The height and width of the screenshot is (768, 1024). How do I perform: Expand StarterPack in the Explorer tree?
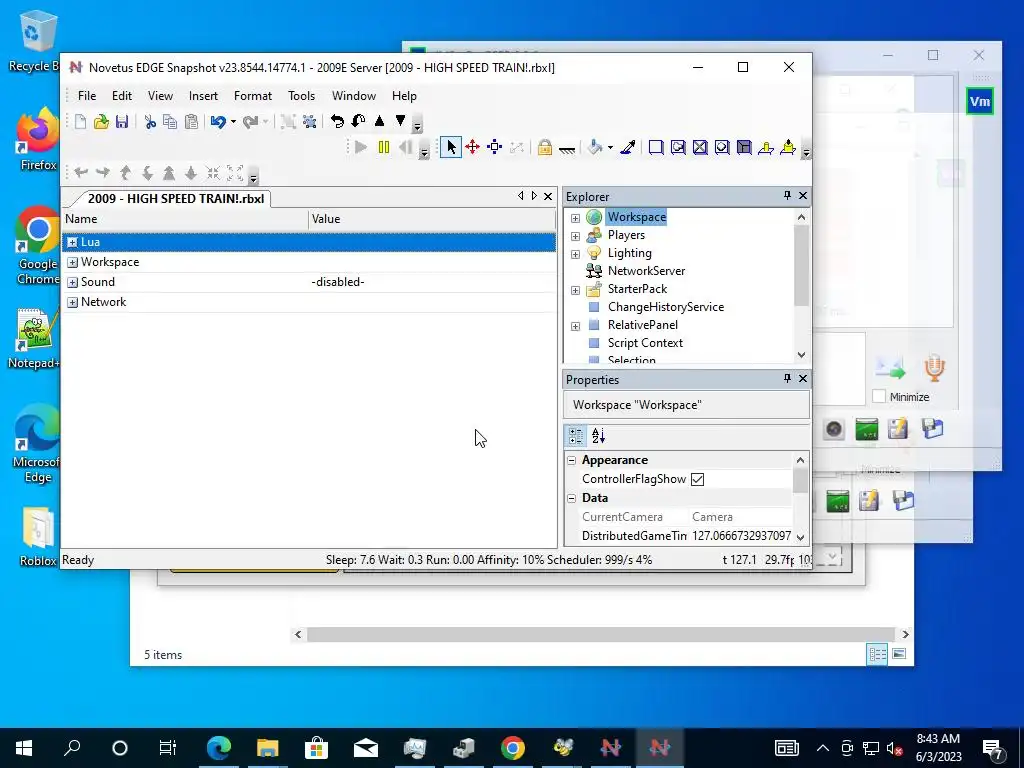pos(575,290)
